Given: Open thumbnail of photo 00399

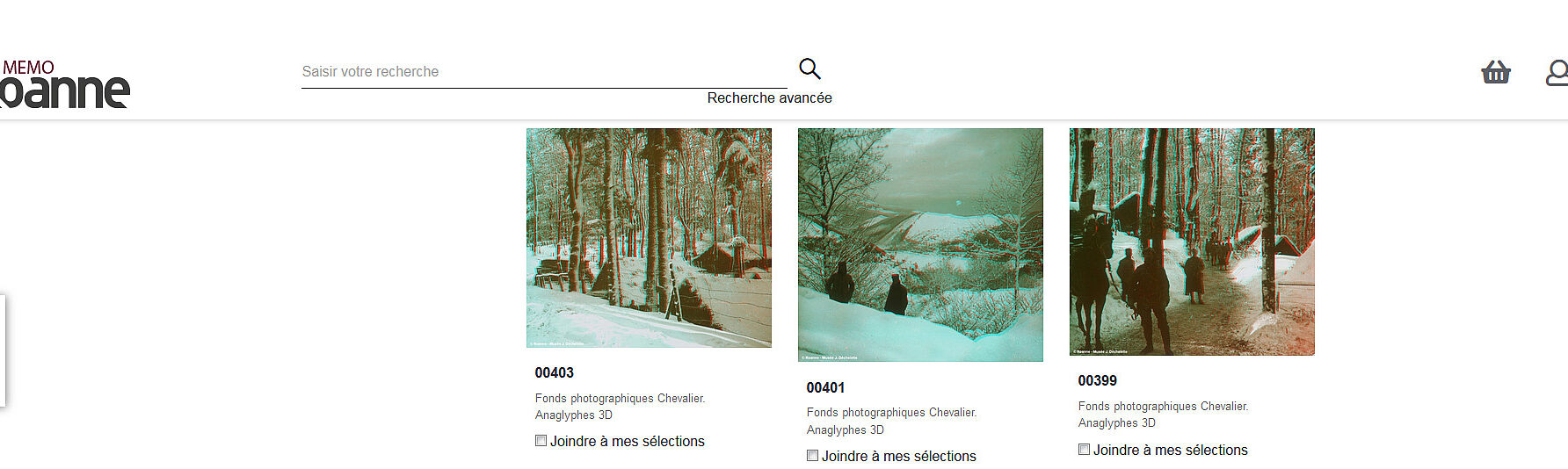Looking at the screenshot, I should coord(1192,242).
